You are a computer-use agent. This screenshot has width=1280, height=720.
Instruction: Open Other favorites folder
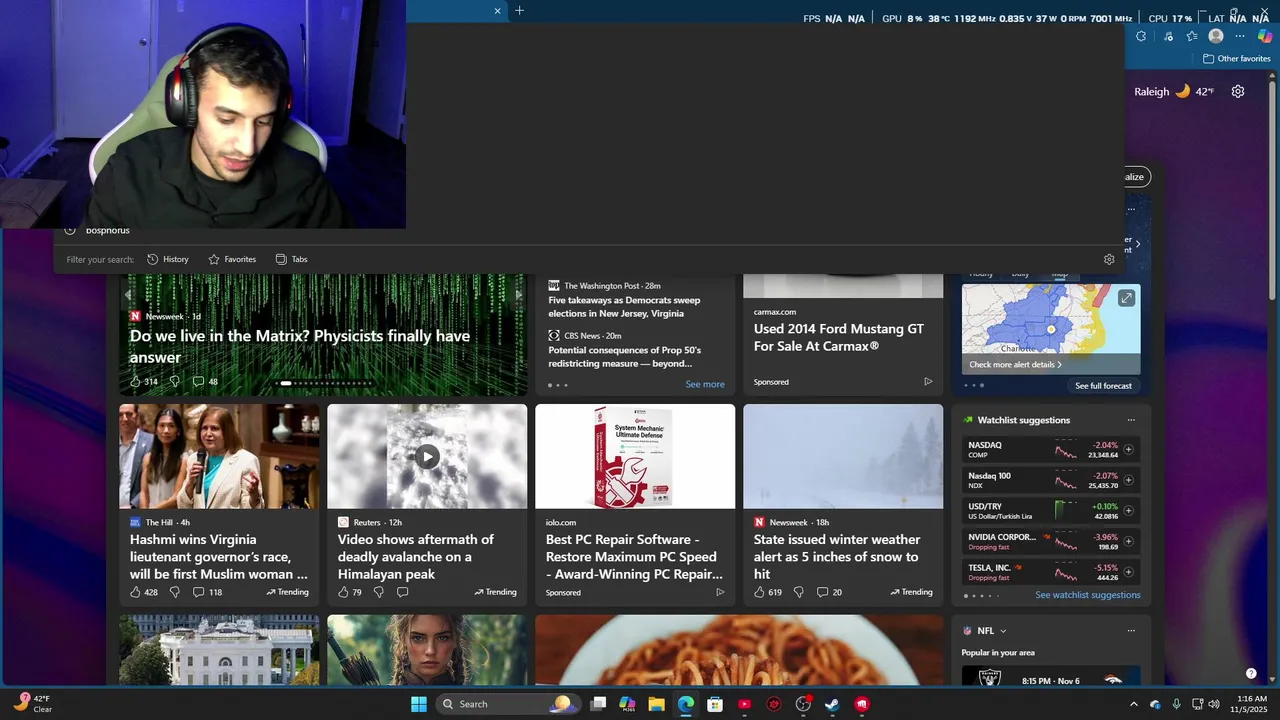pos(1236,59)
